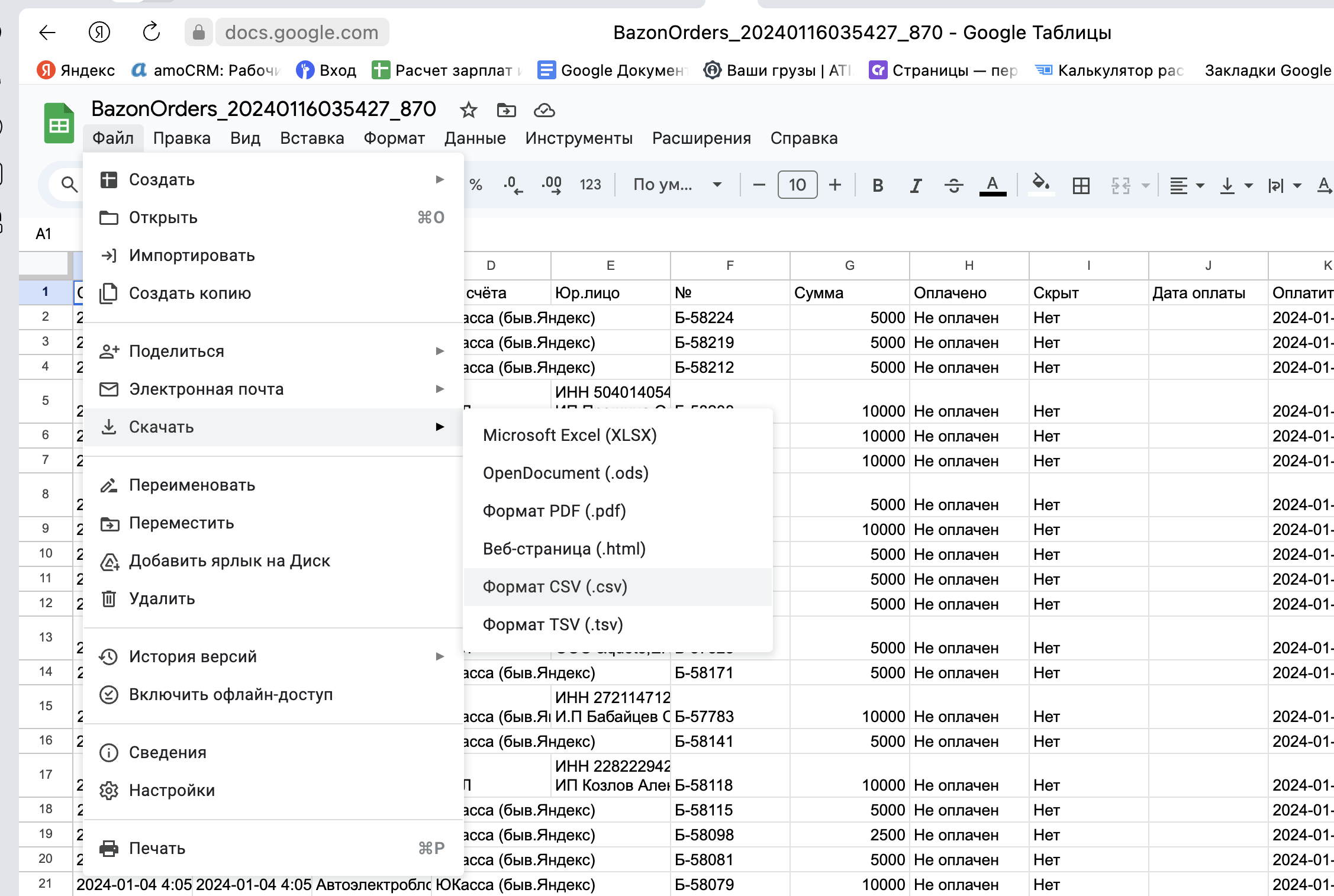This screenshot has height=896, width=1334.
Task: Click Microsoft Excel (XLSX) download
Action: (x=569, y=435)
